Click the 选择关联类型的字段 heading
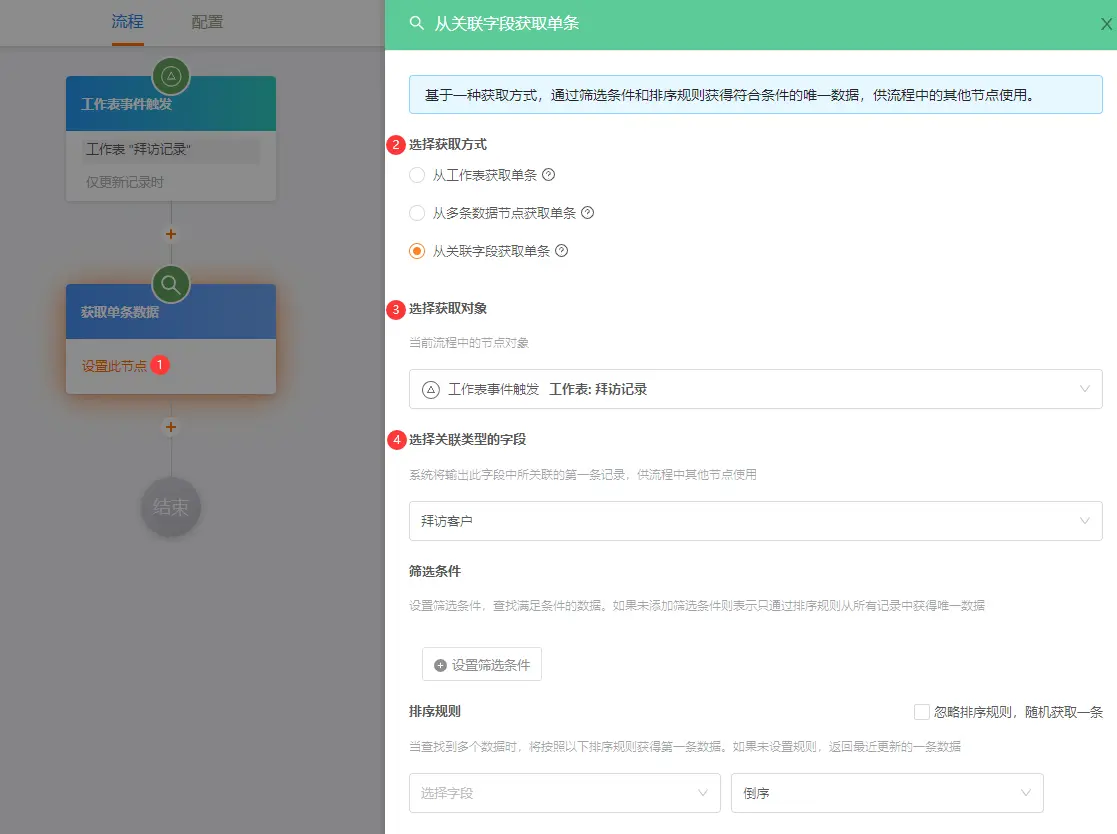The width and height of the screenshot is (1117, 834). 467,439
